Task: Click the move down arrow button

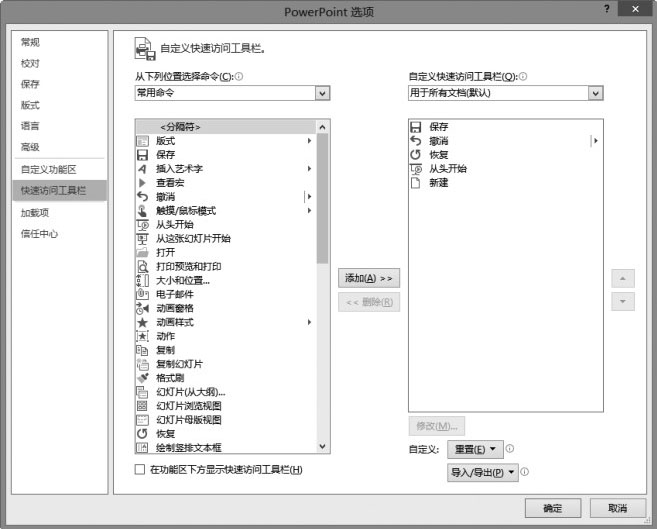Action: point(623,302)
